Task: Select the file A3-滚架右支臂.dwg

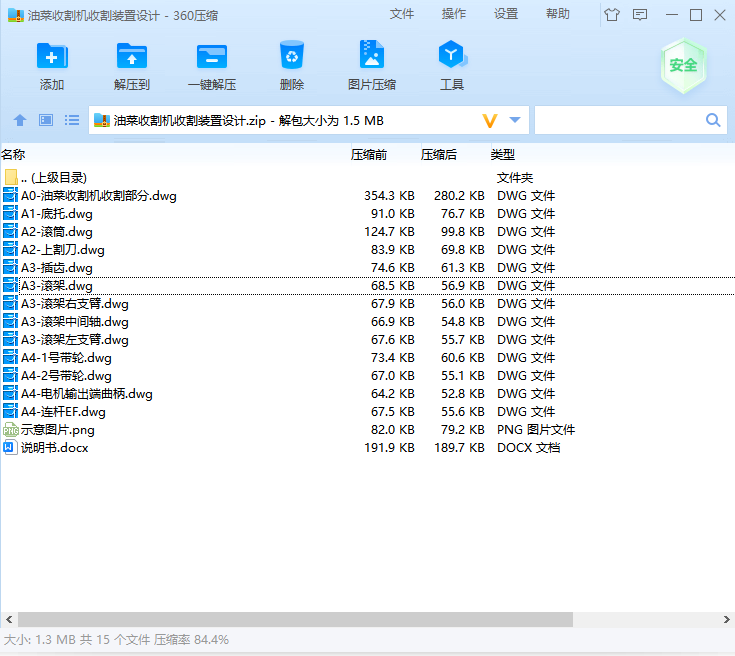Action: 75,303
